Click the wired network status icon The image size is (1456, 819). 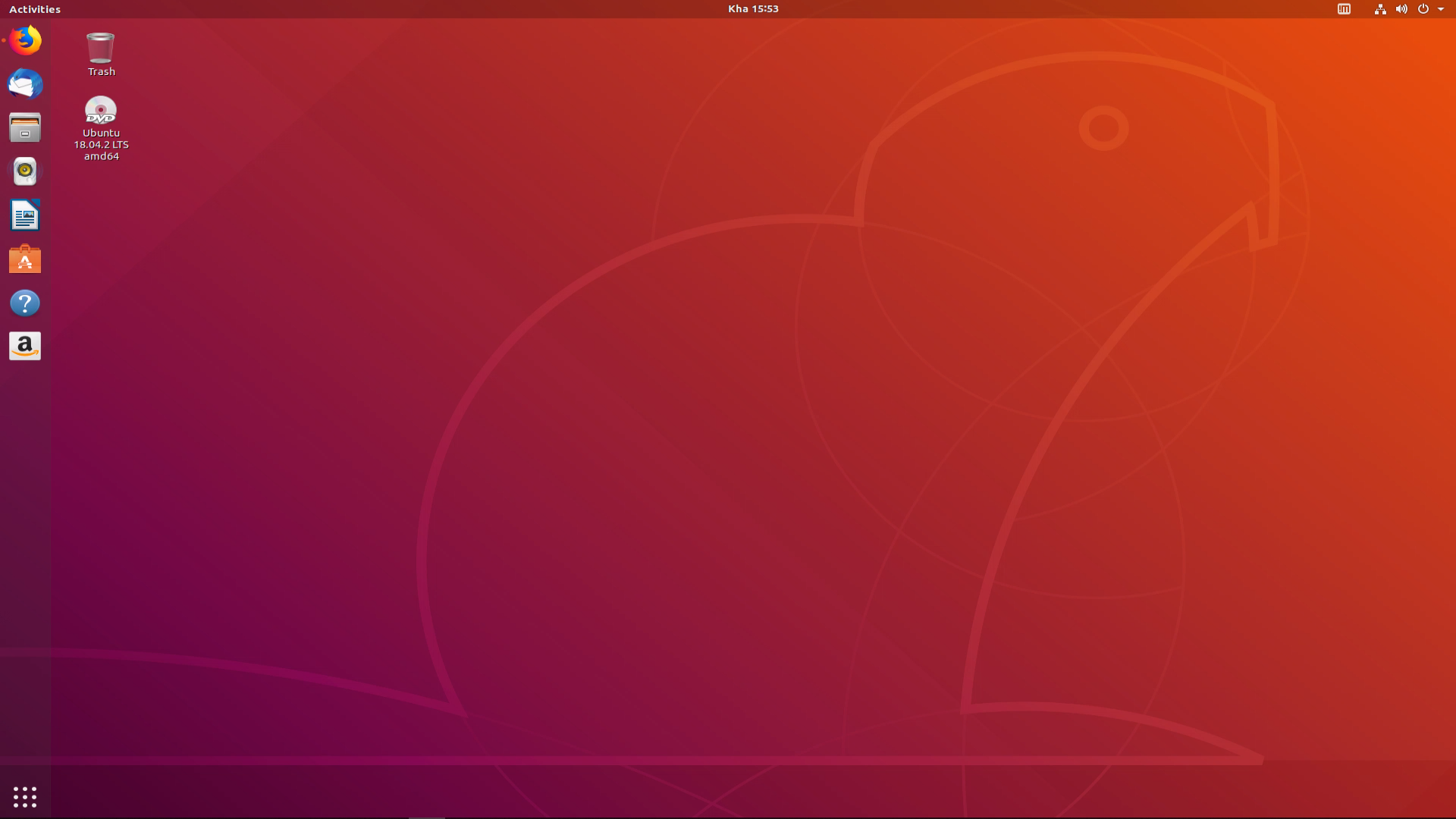pos(1380,9)
